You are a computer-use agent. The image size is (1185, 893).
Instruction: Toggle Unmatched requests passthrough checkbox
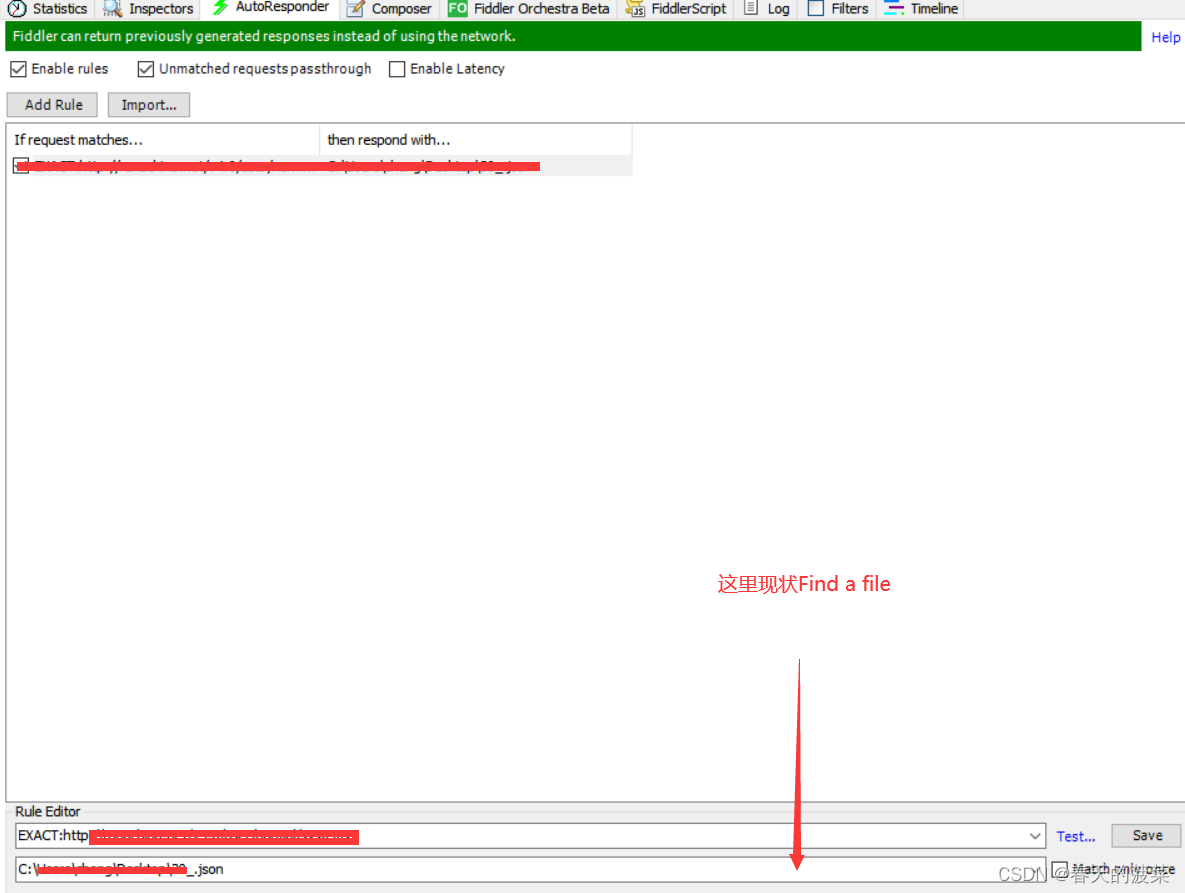[x=146, y=70]
